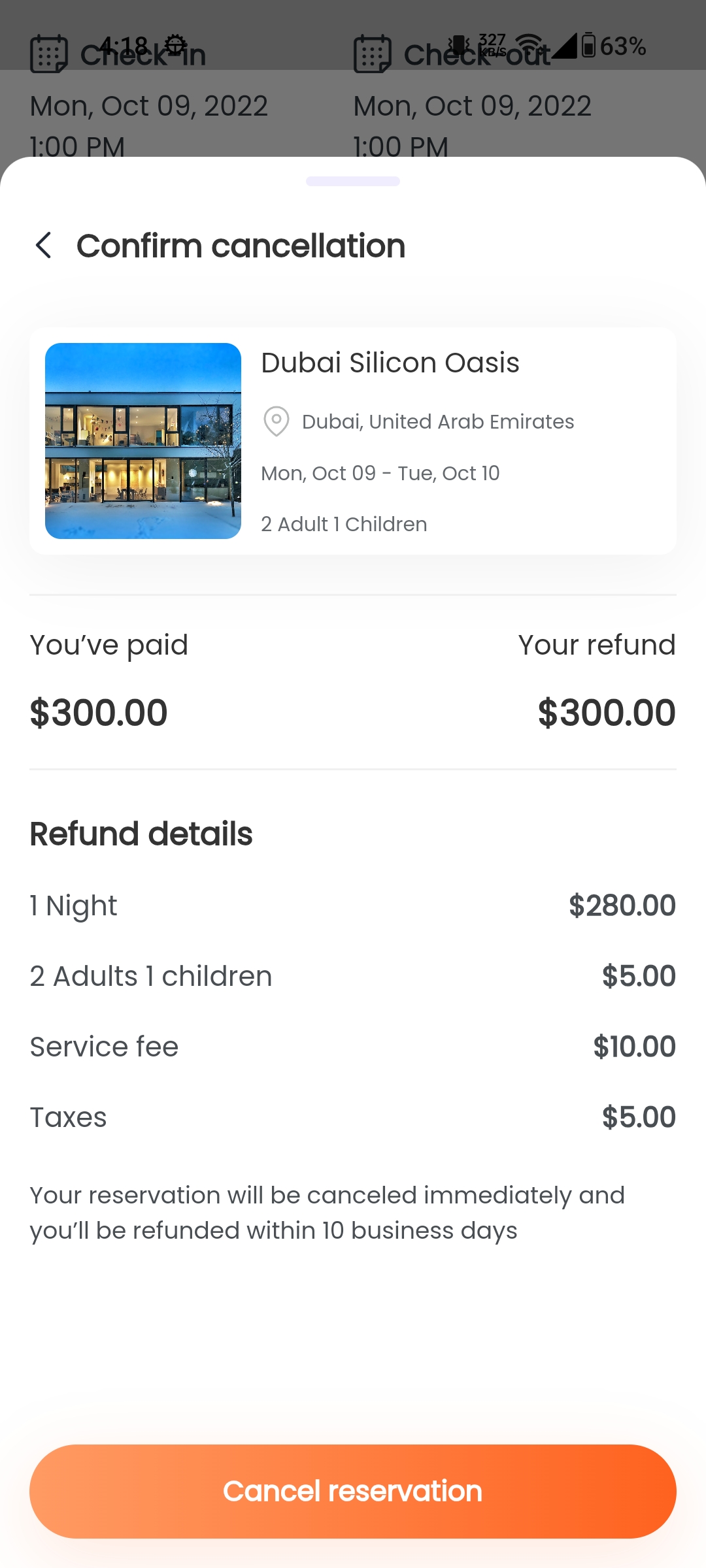Tap the vibrate mode status icon
706x1568 pixels.
click(x=460, y=45)
